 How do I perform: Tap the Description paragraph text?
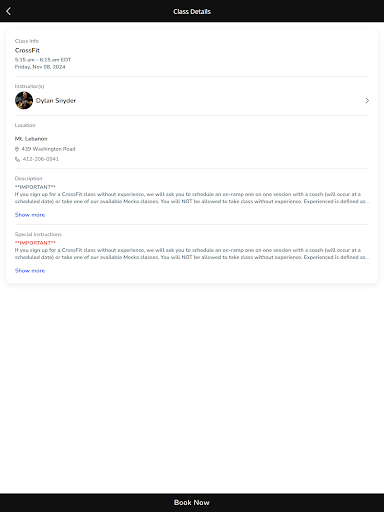(x=192, y=198)
